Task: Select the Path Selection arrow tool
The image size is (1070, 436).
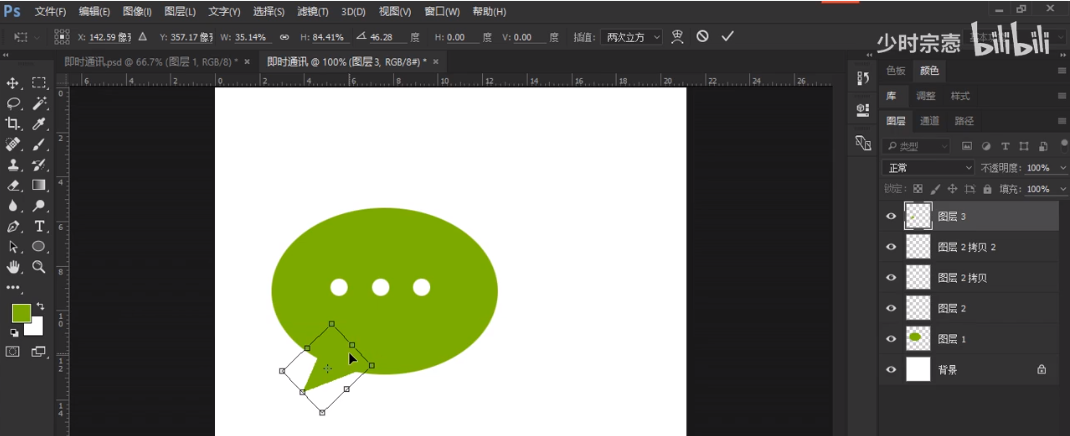Action: [12, 246]
